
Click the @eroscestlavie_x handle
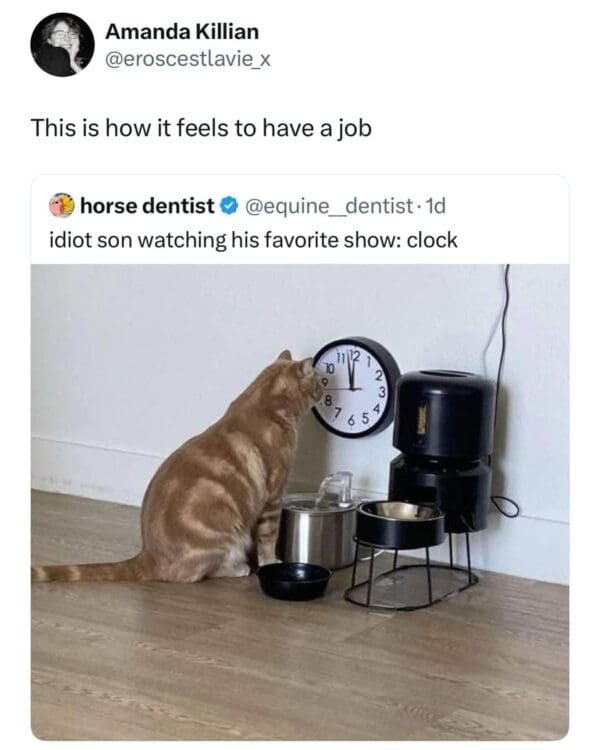click(188, 59)
